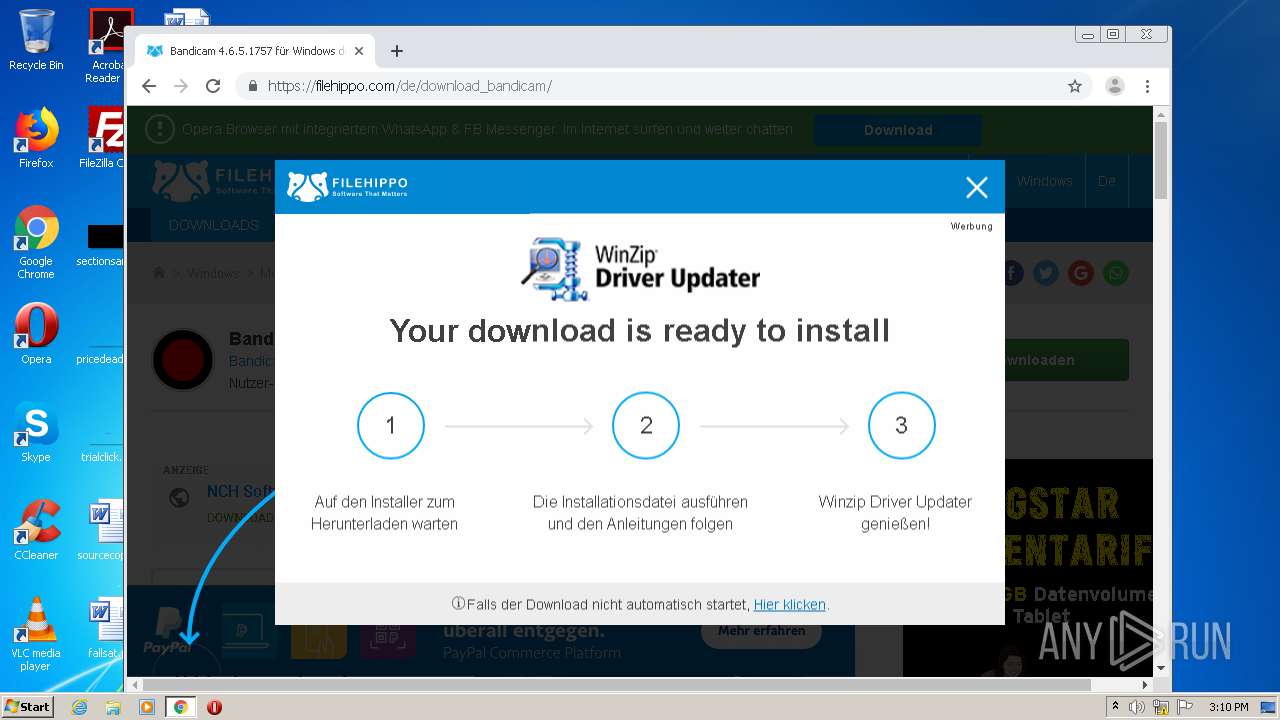Click the horizontal scrollbar of the browser page
The width and height of the screenshot is (1280, 720).
click(615, 686)
